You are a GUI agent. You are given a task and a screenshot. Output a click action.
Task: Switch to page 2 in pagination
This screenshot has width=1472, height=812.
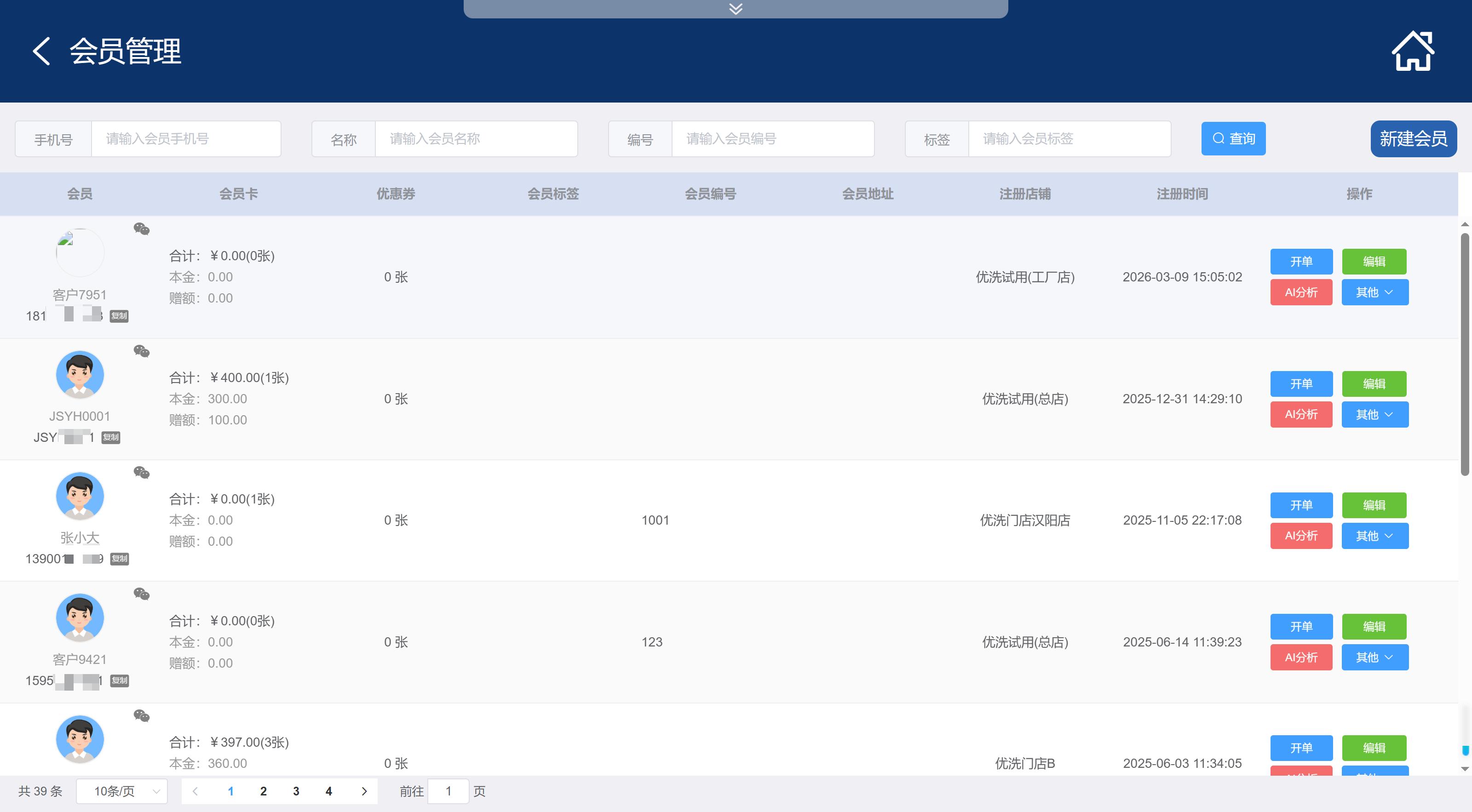pos(264,791)
